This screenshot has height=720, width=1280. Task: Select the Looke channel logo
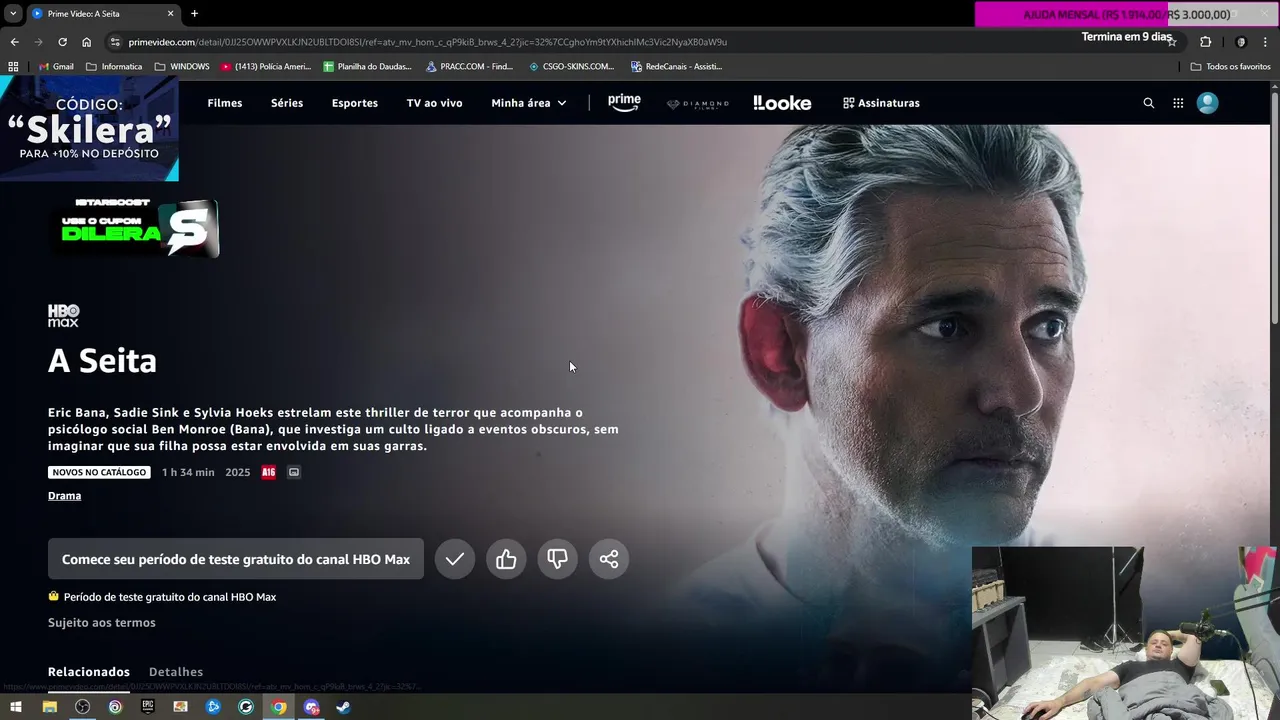[x=782, y=103]
